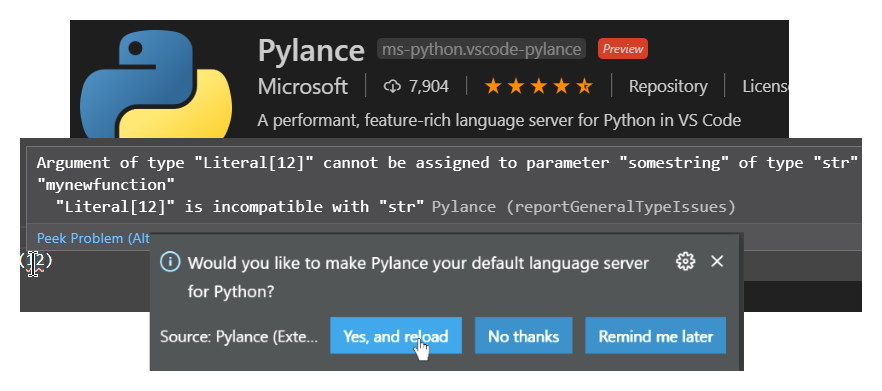Click the Literal[12] incompatible message line
Screen dimensions: 882x391
pyautogui.click(x=240, y=207)
